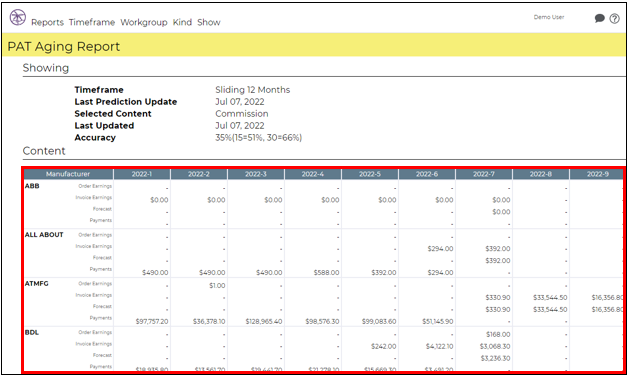Select the ABB manufacturer row label
This screenshot has width=629, height=378.
[x=32, y=186]
